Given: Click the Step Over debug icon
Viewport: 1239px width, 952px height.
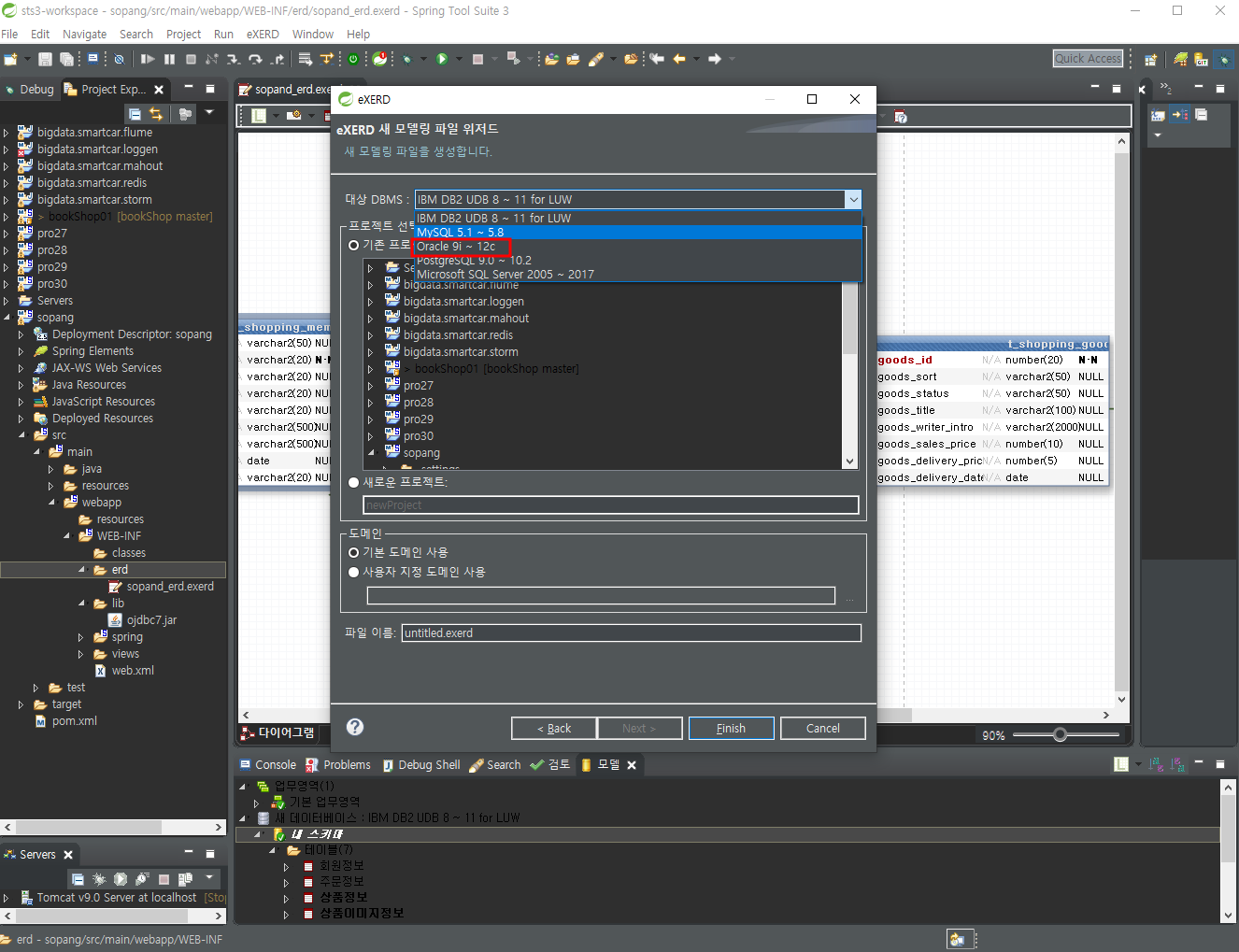Looking at the screenshot, I should click(x=255, y=59).
